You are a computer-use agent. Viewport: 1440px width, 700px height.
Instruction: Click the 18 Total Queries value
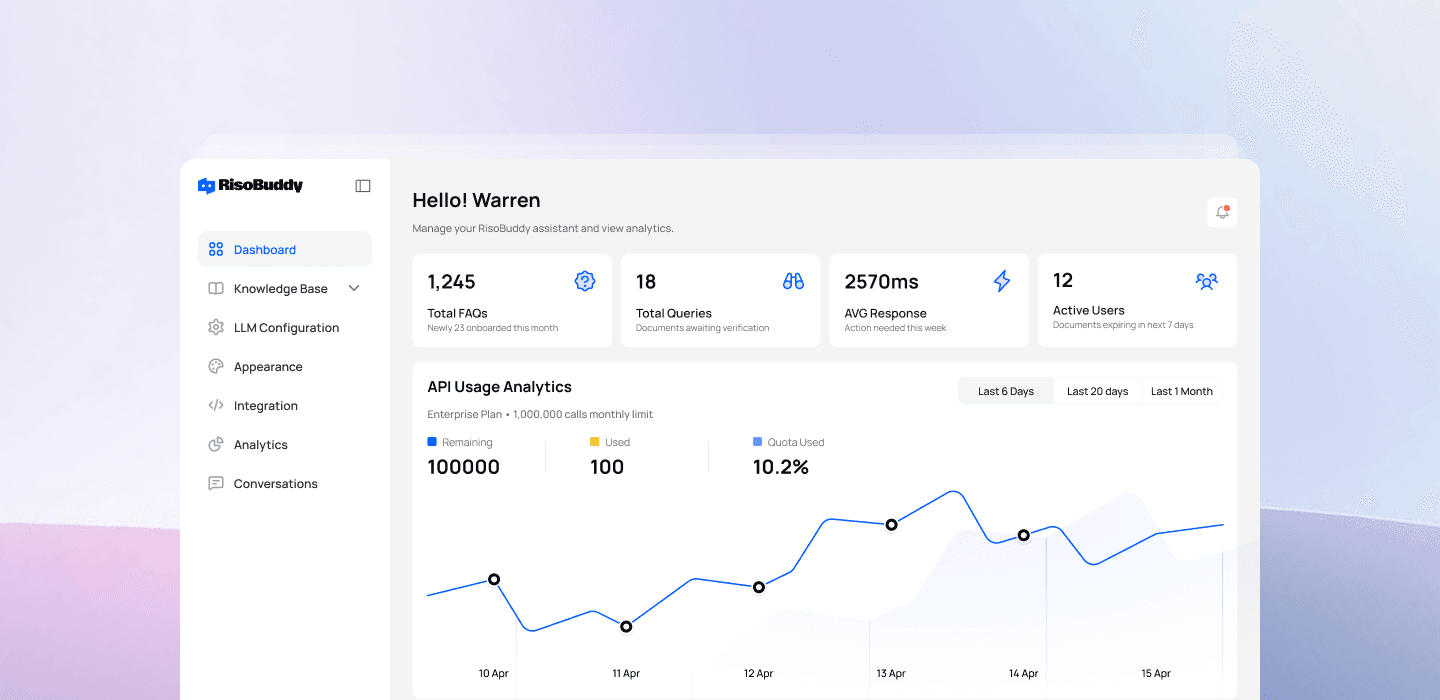click(646, 282)
